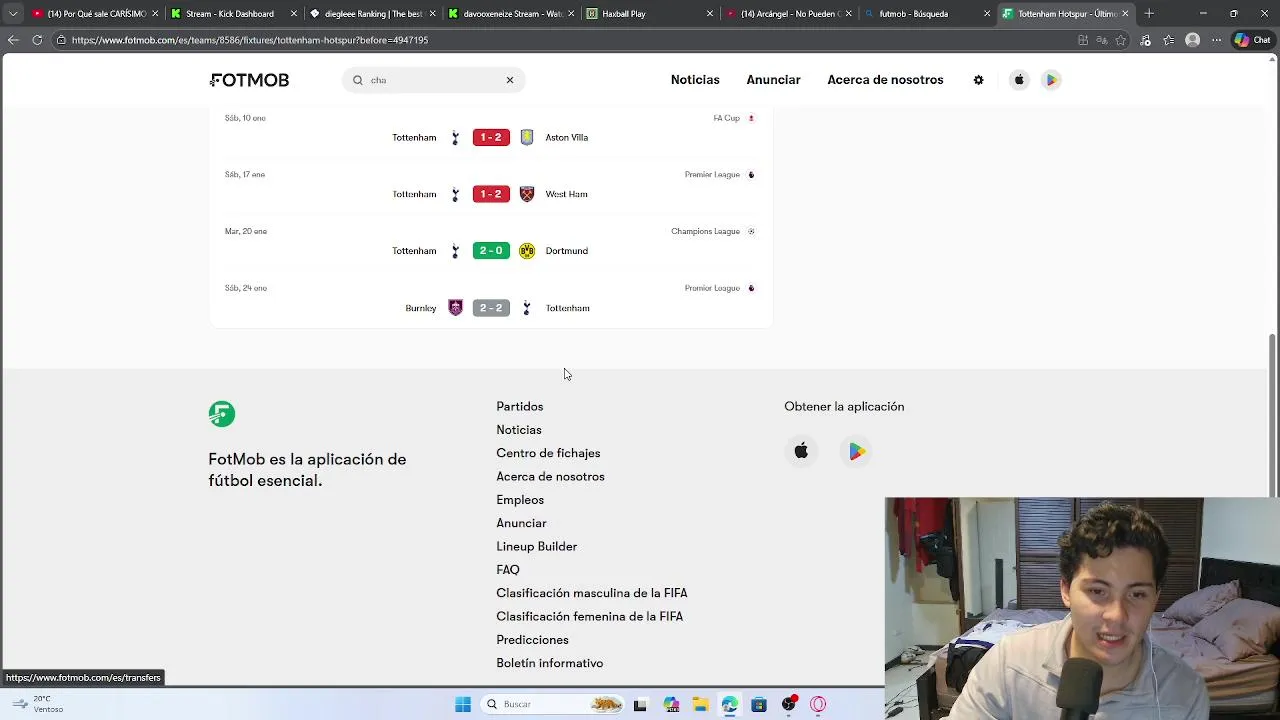Open Noticias in the header menu
Image resolution: width=1280 pixels, height=720 pixels.
pyautogui.click(x=695, y=80)
